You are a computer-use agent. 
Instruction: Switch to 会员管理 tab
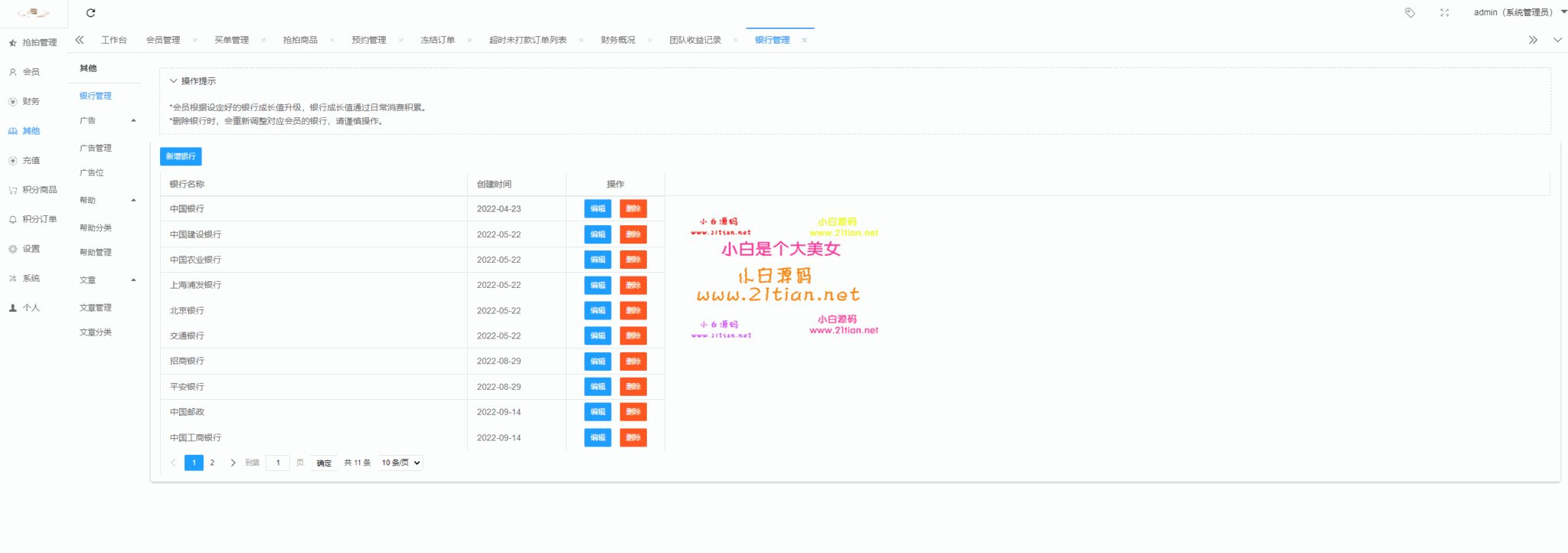tap(163, 40)
